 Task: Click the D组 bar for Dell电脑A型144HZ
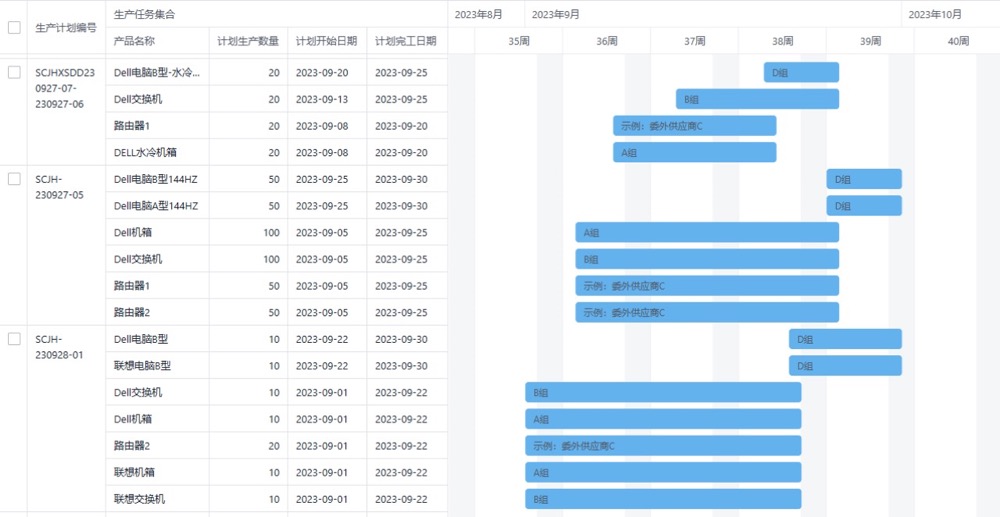(x=863, y=206)
